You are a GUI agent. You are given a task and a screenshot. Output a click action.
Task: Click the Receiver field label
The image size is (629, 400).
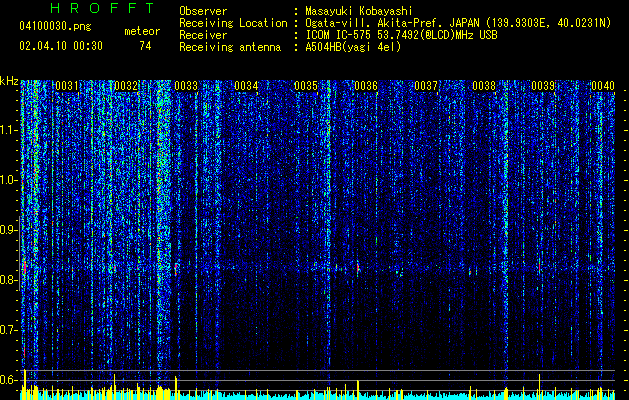point(203,35)
